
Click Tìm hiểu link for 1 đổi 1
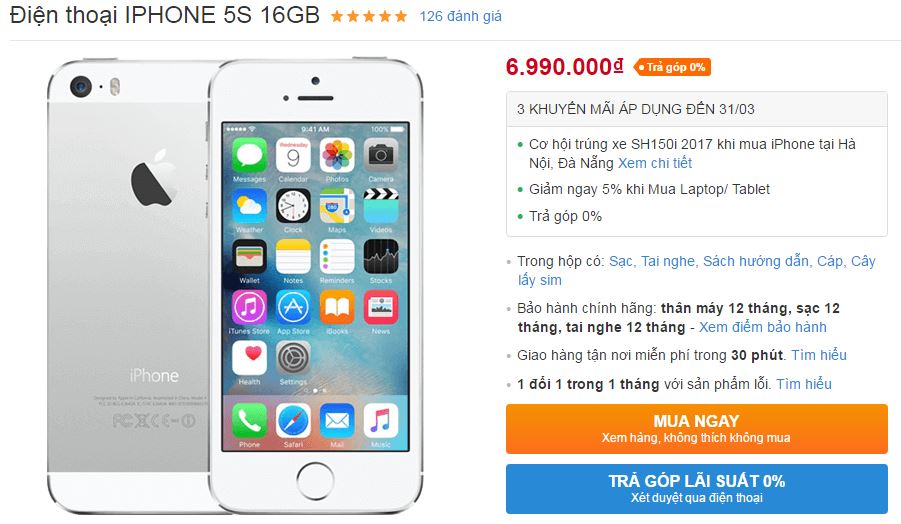click(x=804, y=384)
